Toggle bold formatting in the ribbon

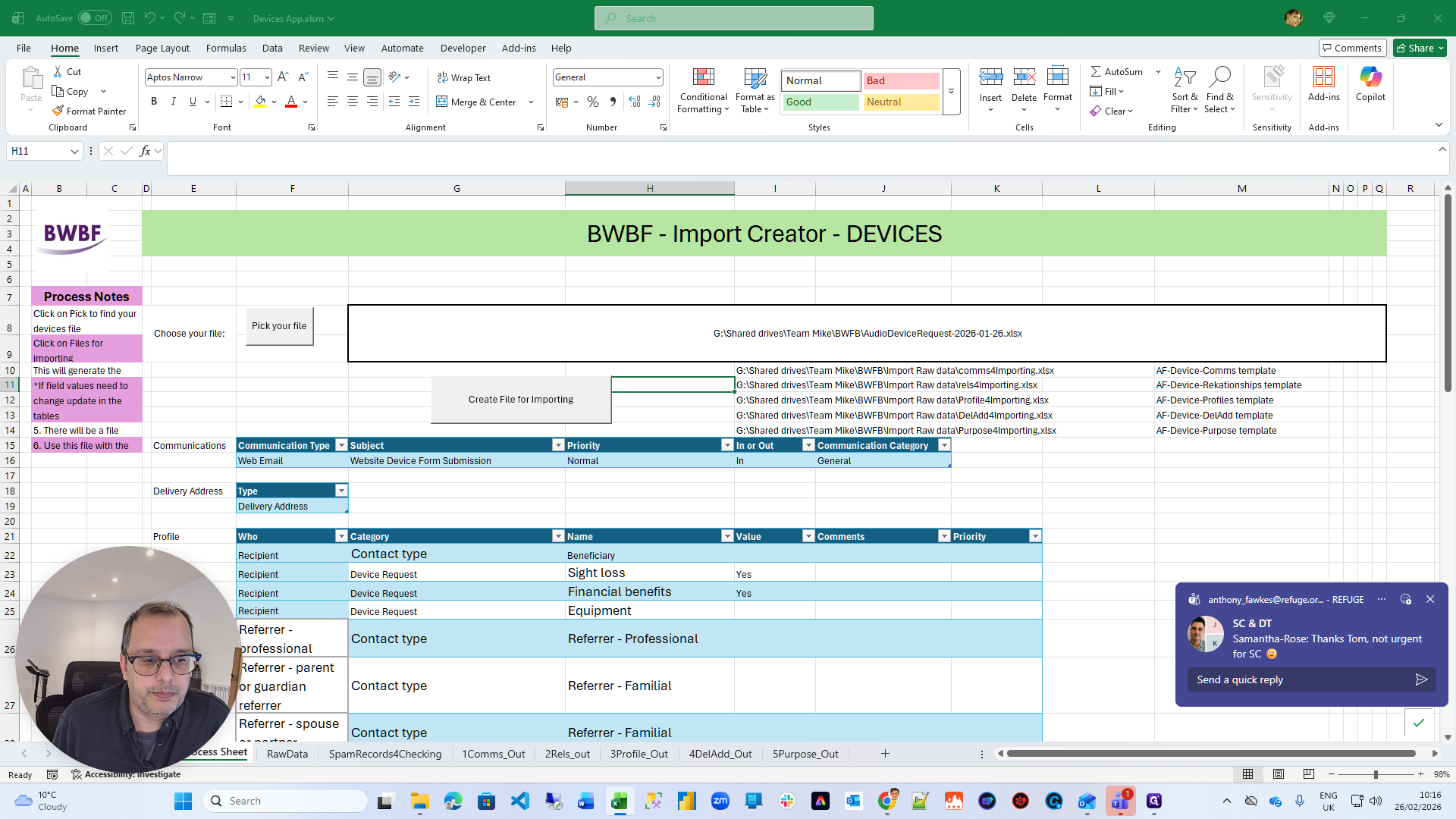point(154,102)
